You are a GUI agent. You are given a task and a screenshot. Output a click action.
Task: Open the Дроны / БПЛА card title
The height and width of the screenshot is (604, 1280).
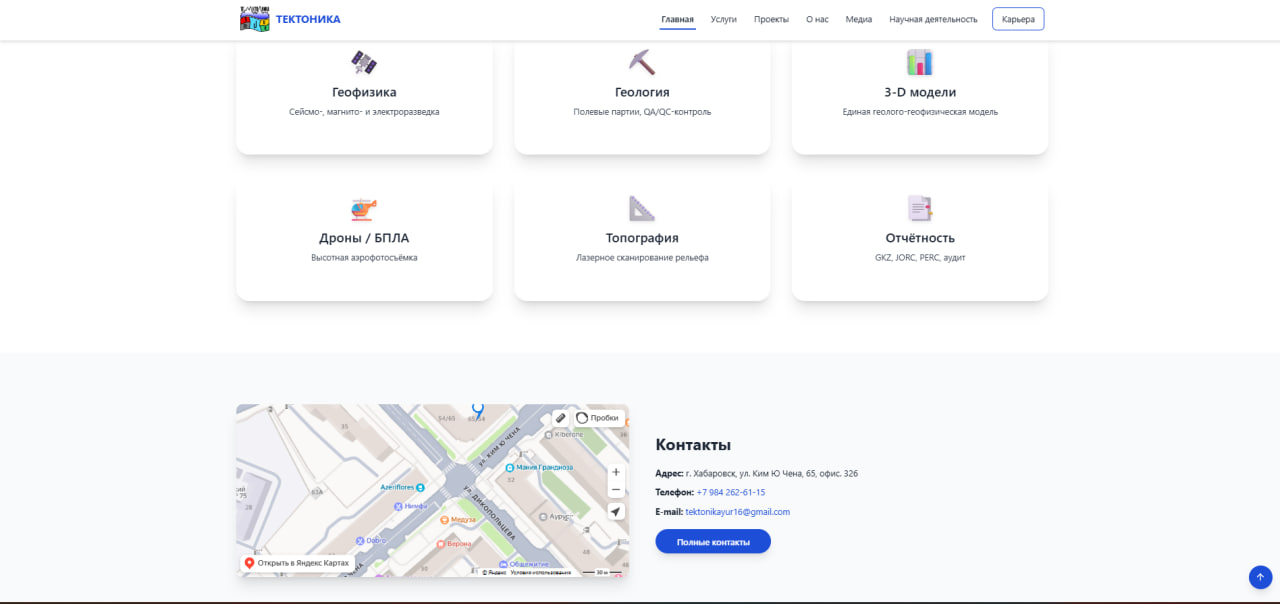click(x=364, y=238)
